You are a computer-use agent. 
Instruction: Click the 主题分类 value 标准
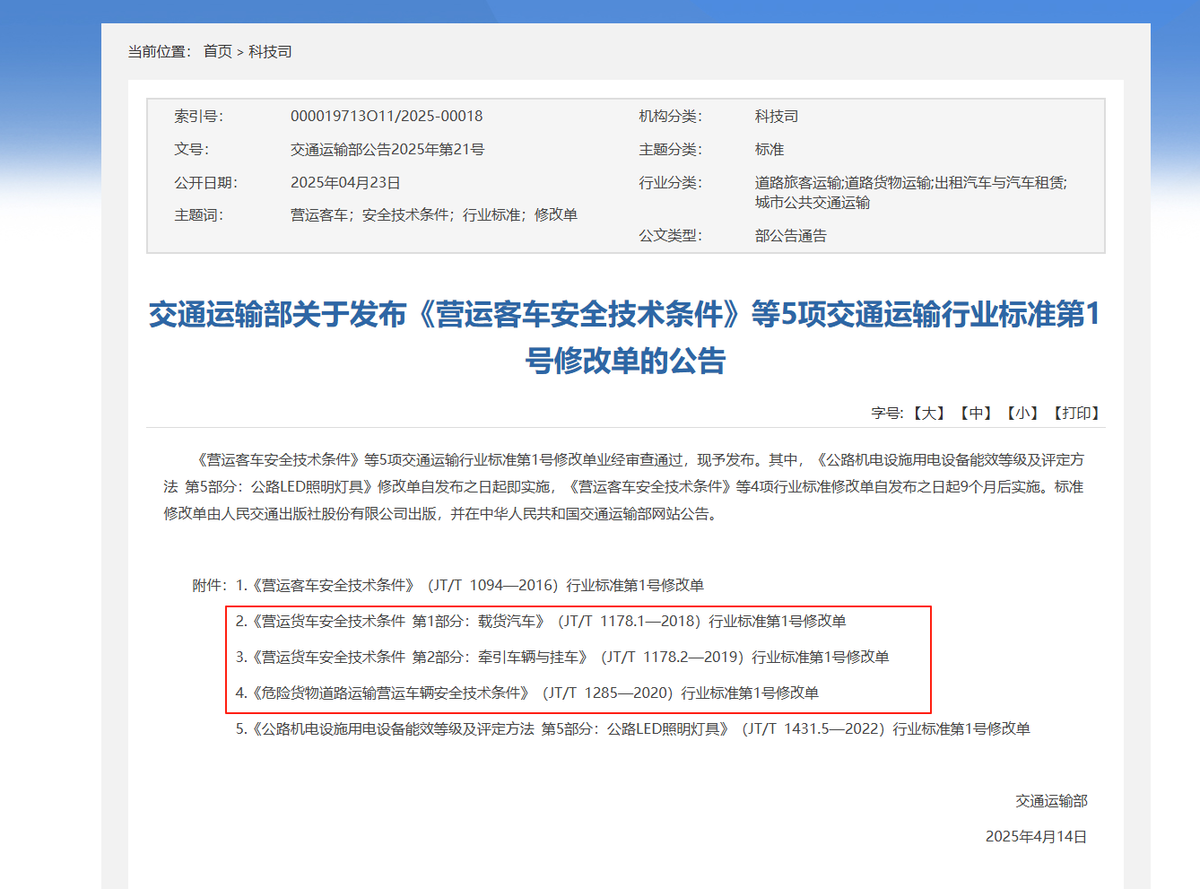coord(769,149)
